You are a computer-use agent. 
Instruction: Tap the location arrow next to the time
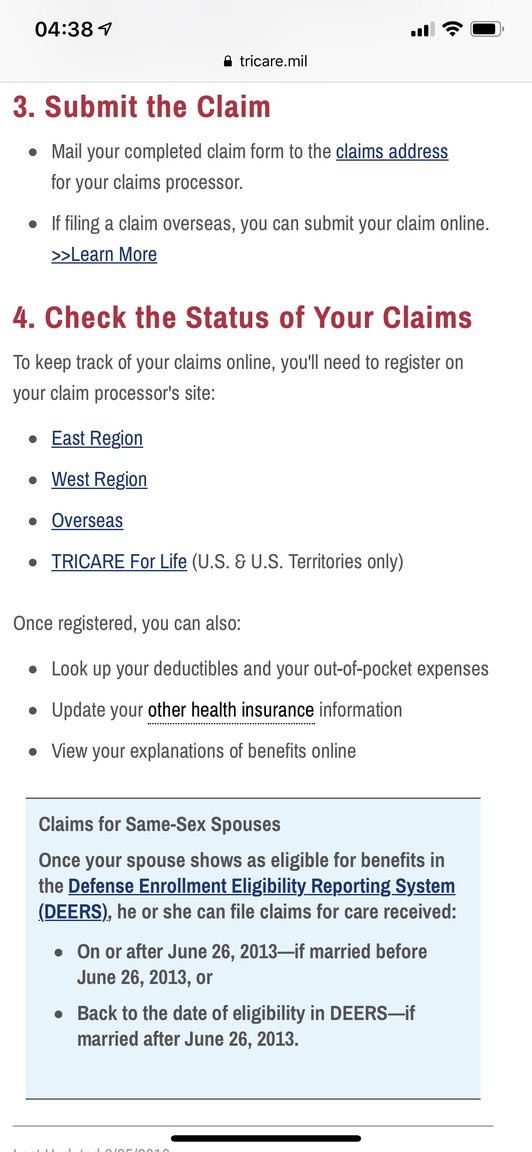[x=106, y=29]
